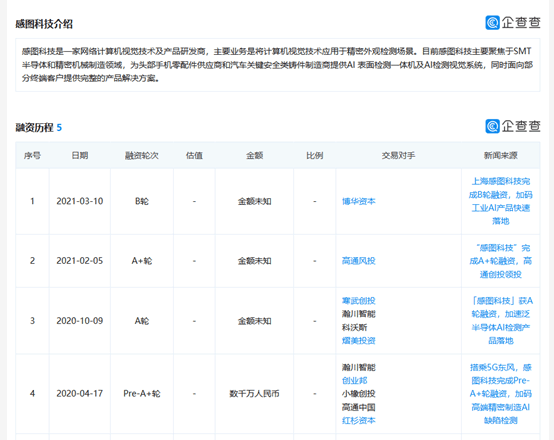The height and width of the screenshot is (440, 554).
Task: Select the 感图科技介绍 section heading
Action: coord(44,24)
